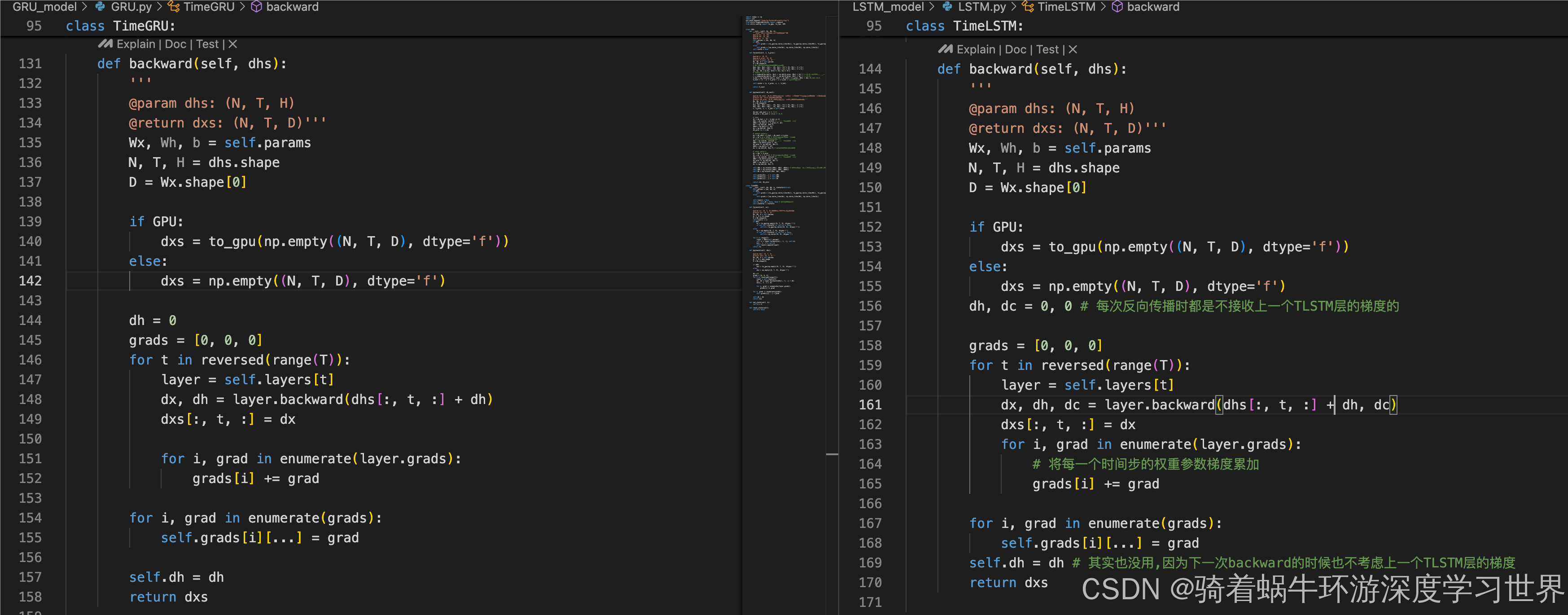Click the AI assistant logo before left Explain

(105, 44)
